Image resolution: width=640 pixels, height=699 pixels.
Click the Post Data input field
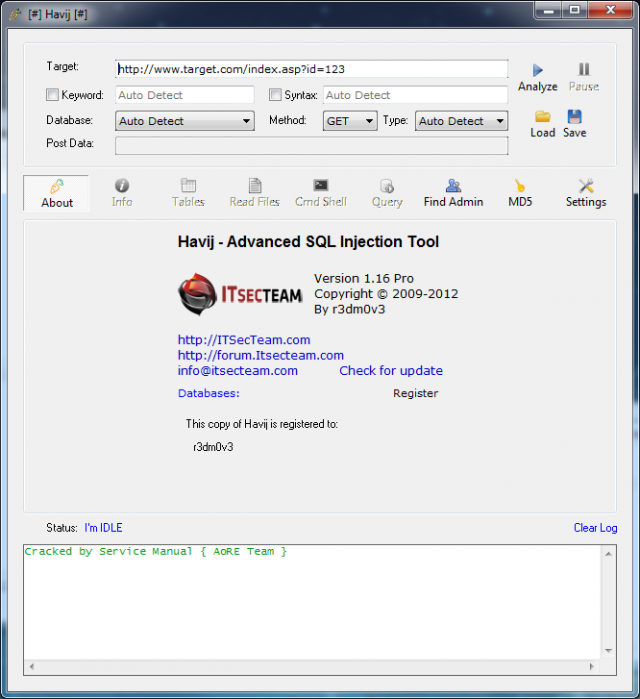pyautogui.click(x=311, y=146)
